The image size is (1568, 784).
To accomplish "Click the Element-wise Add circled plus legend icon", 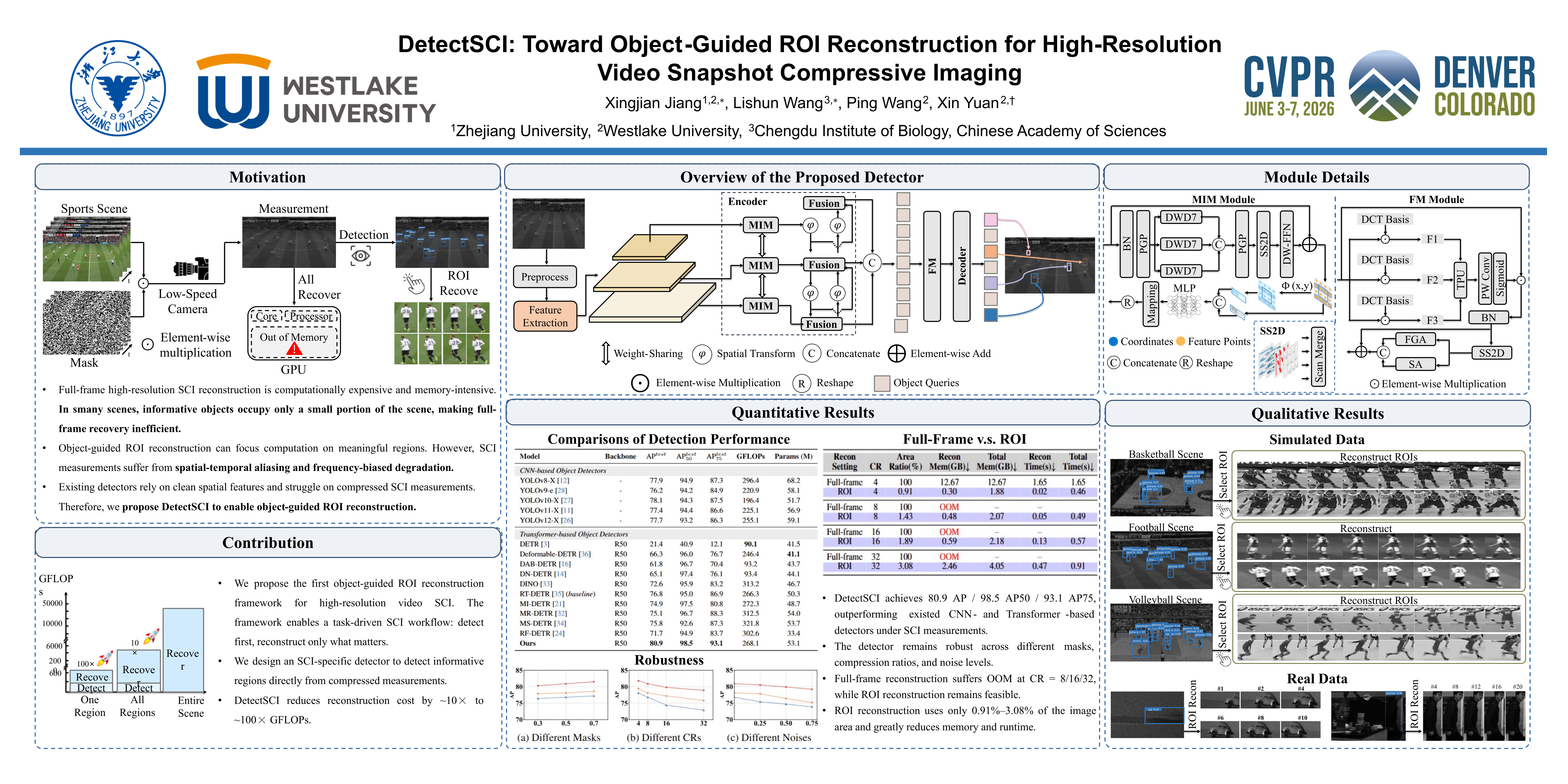I will [897, 354].
